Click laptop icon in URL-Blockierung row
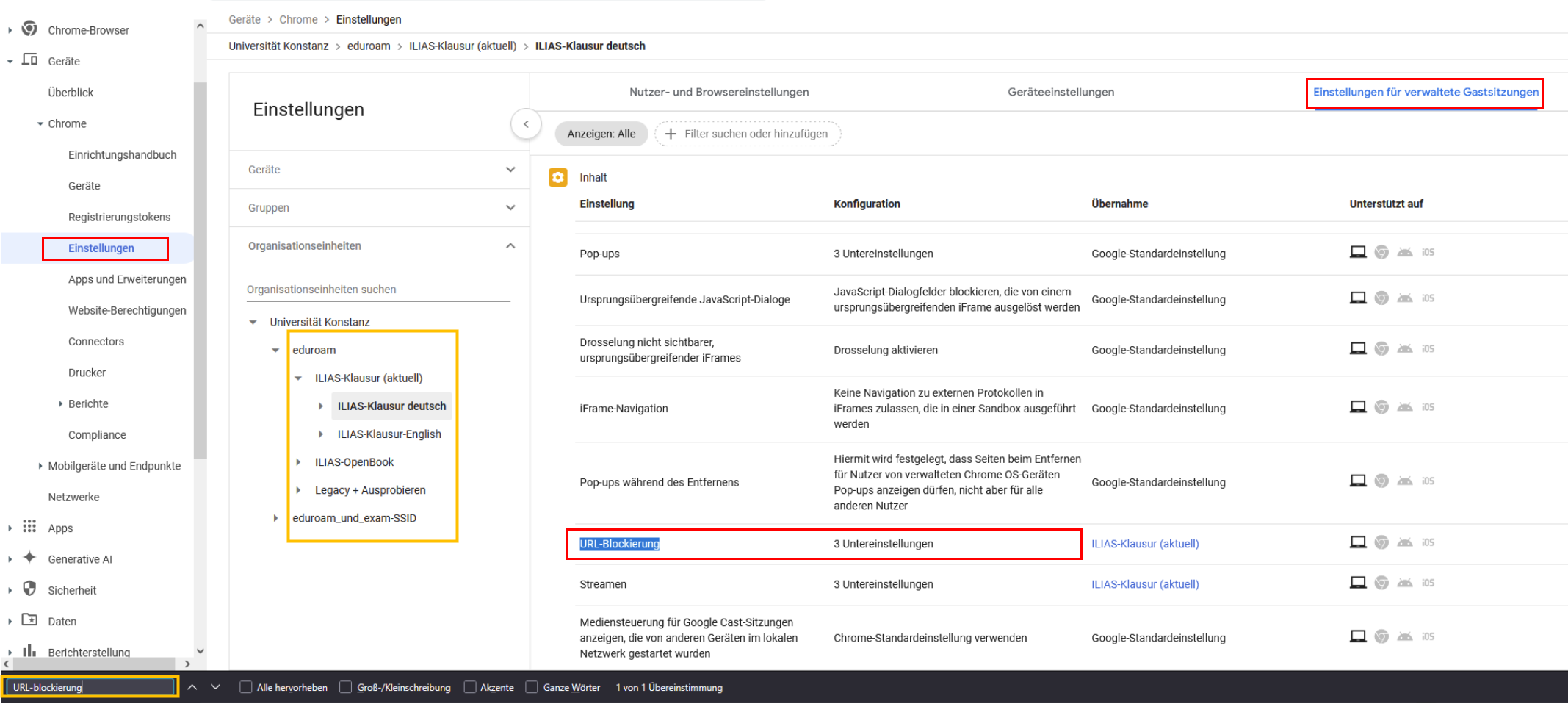Image resolution: width=1568 pixels, height=704 pixels. coord(1358,542)
